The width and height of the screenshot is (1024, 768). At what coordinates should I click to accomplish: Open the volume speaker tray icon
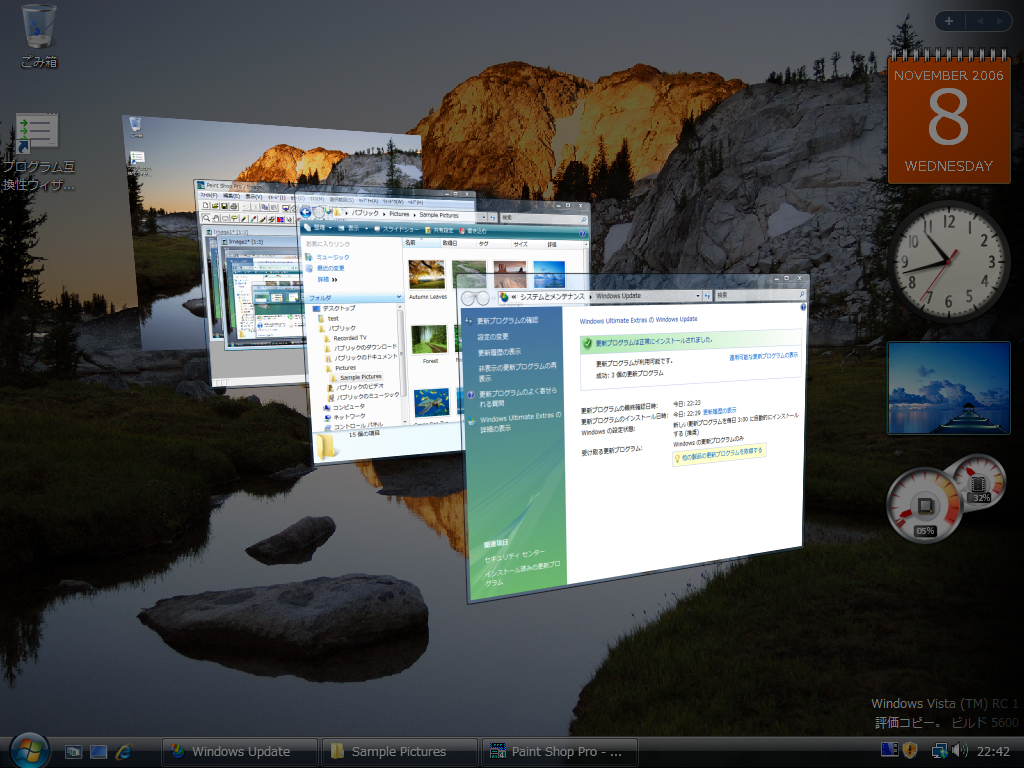(x=960, y=751)
